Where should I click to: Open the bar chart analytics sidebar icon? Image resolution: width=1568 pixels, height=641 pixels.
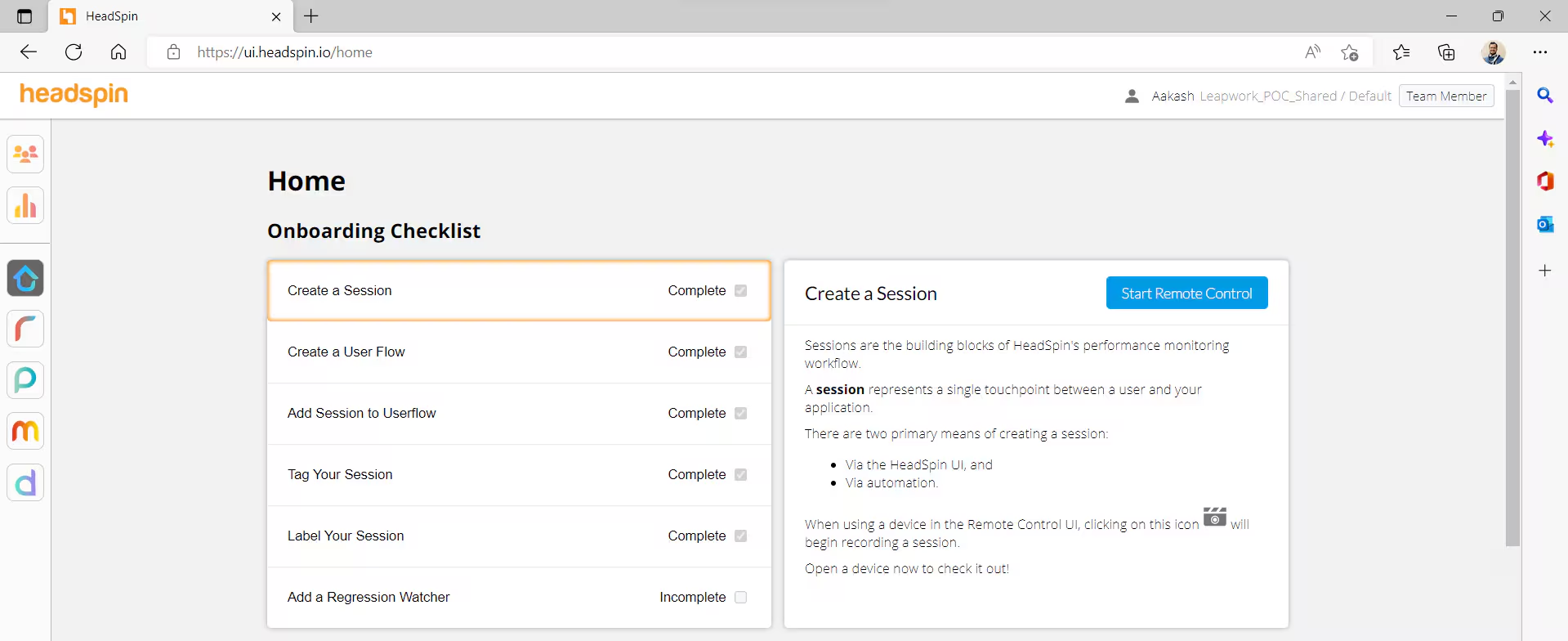[x=25, y=206]
